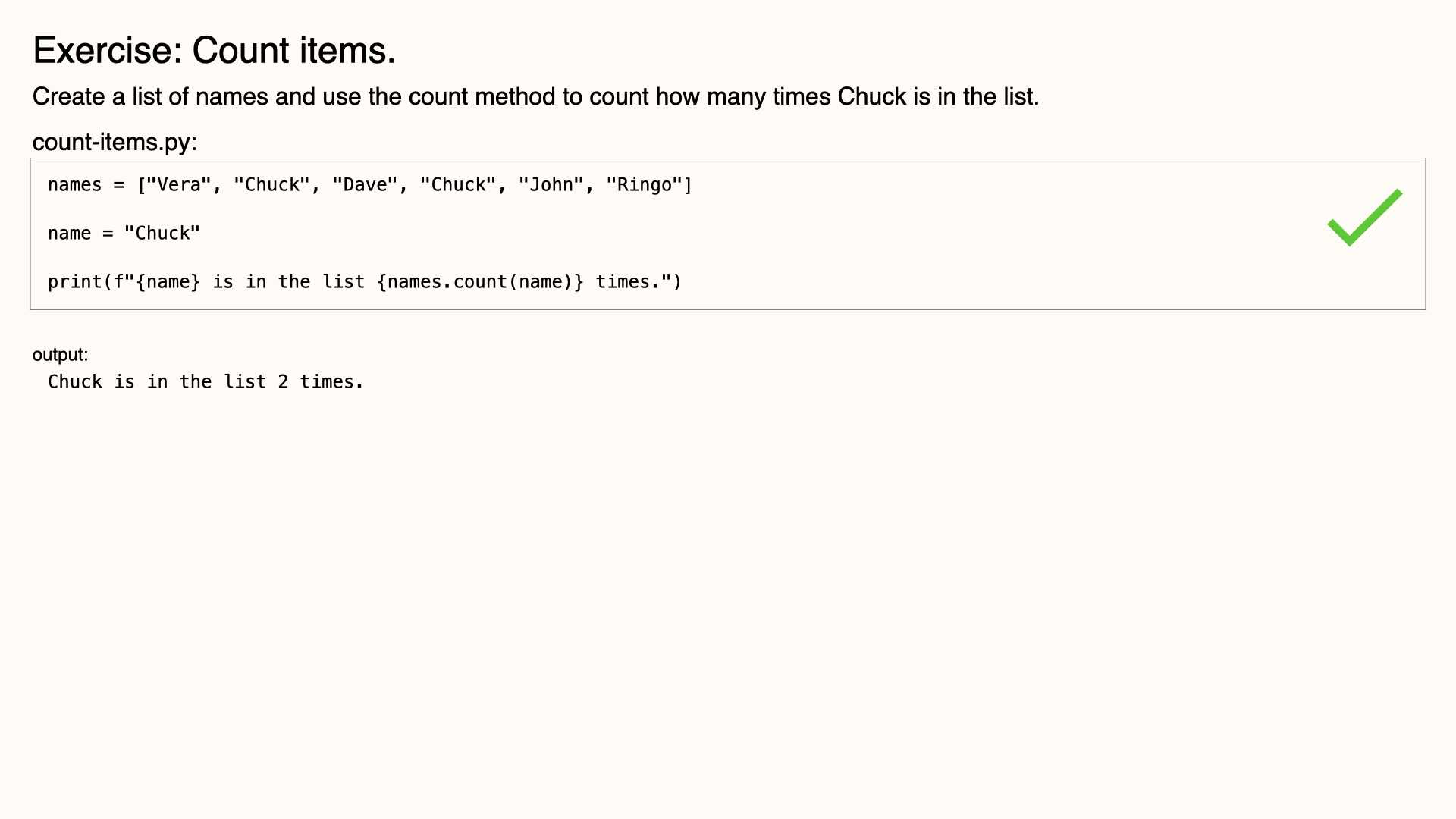Click the word 'names' in first code line
The image size is (1456, 819).
point(74,185)
